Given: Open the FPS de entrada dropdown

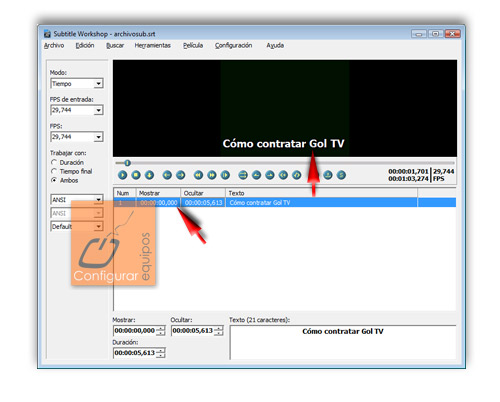Looking at the screenshot, I should point(77,110).
